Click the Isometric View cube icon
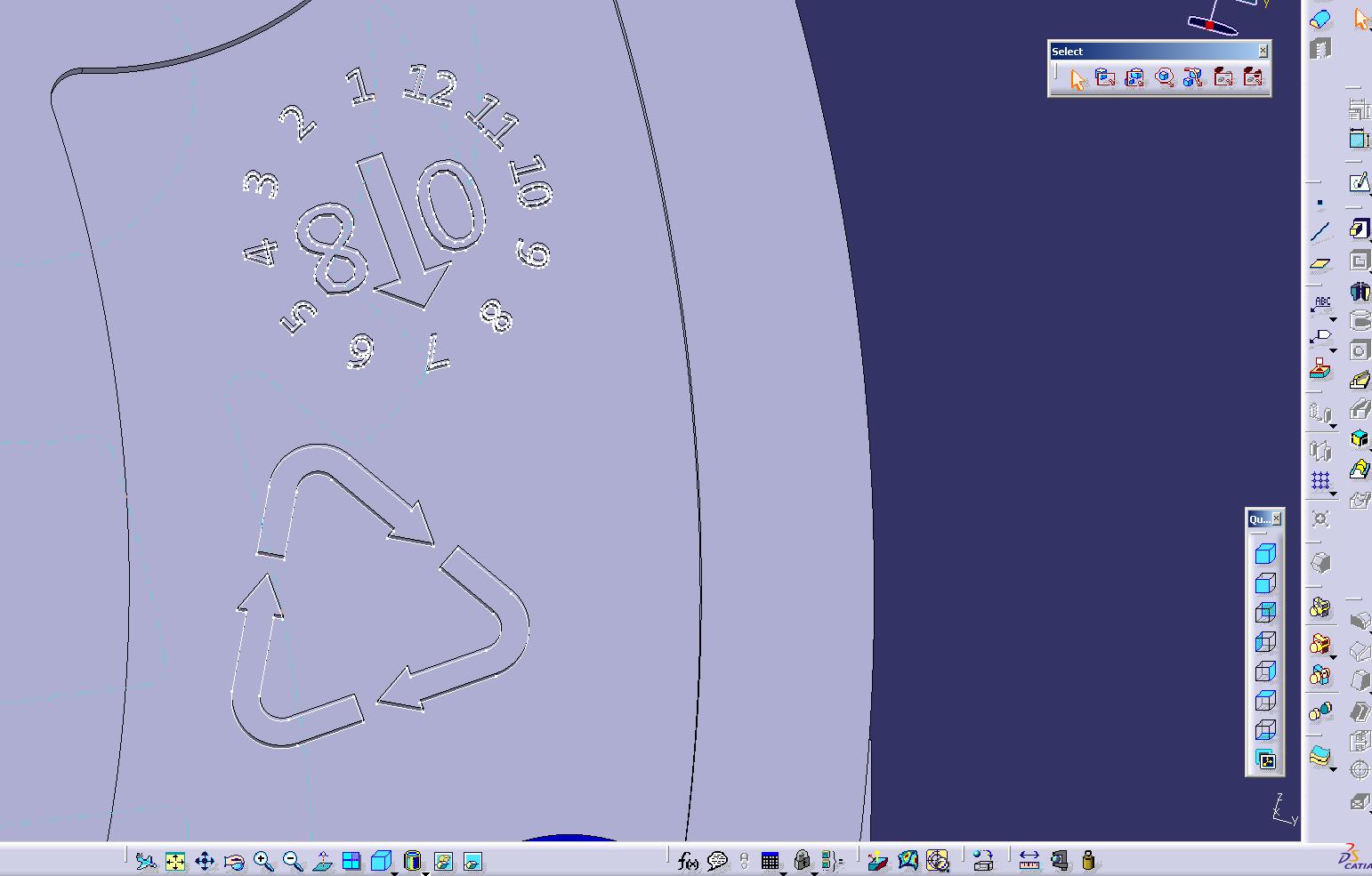Viewport: 1372px width, 876px height. point(381,861)
